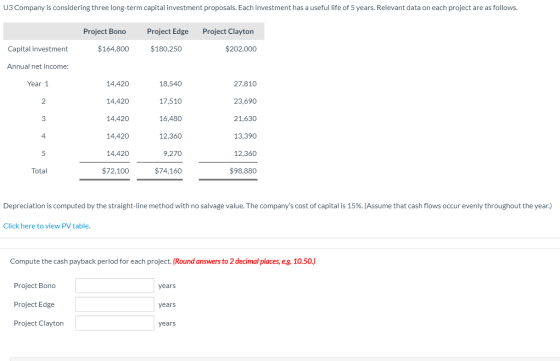Open the 'Click here to view PV table' link

(46, 226)
